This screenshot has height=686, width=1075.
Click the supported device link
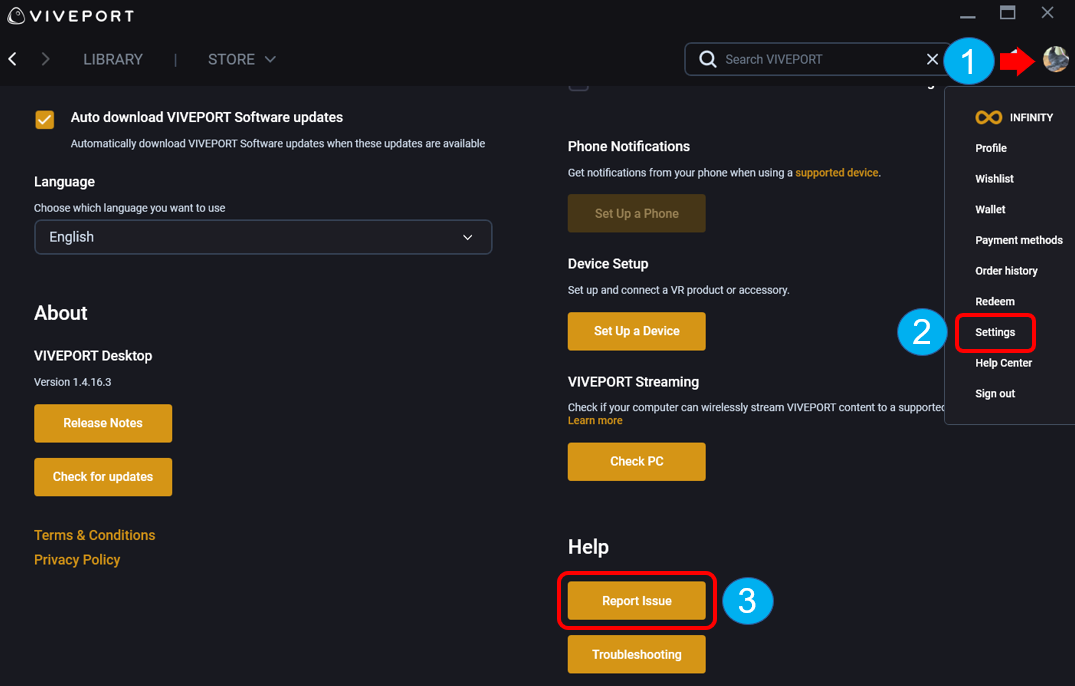(836, 173)
